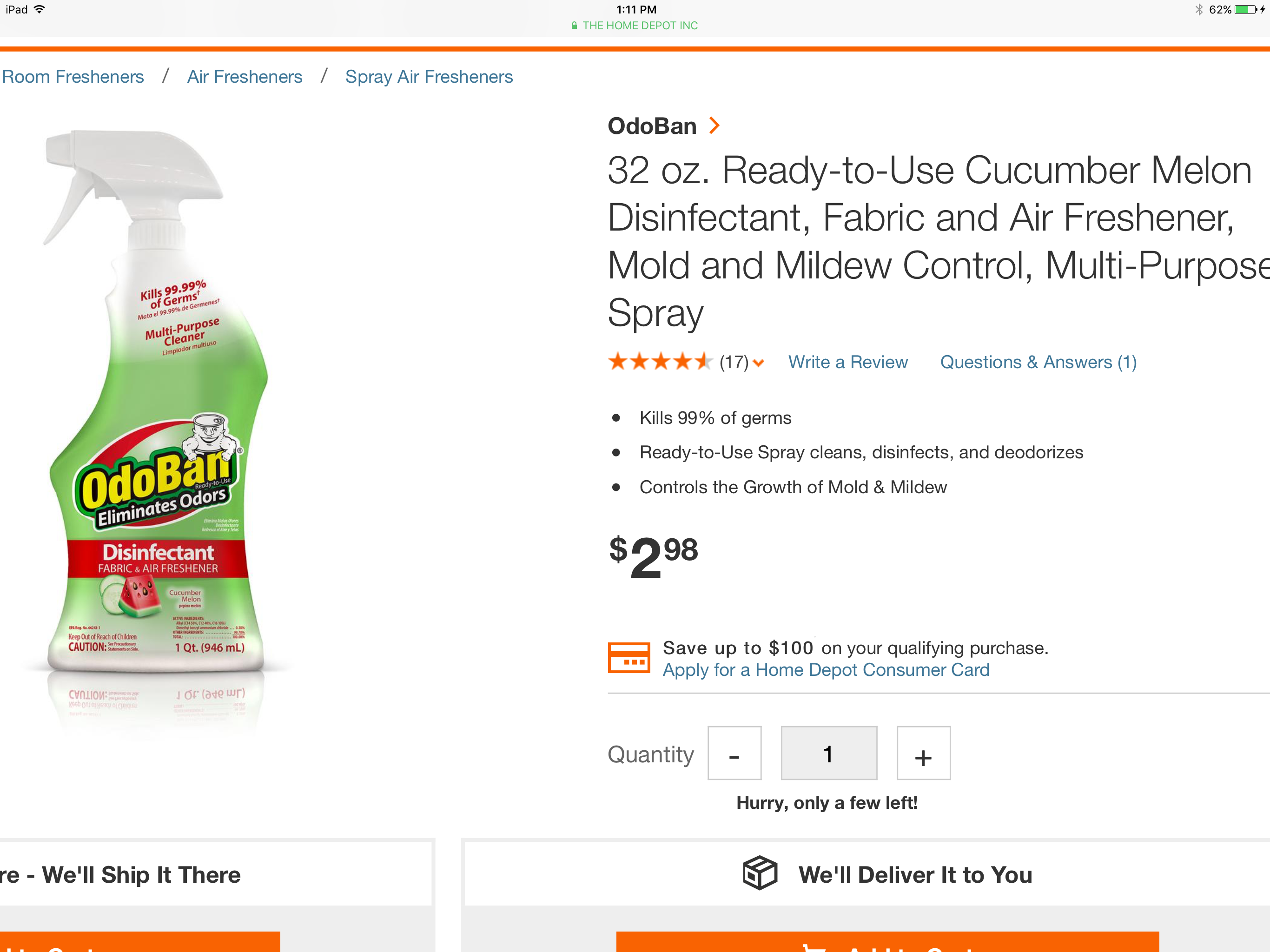The height and width of the screenshot is (952, 1270).
Task: Apply for a Home Depot Consumer Card
Action: click(x=826, y=670)
